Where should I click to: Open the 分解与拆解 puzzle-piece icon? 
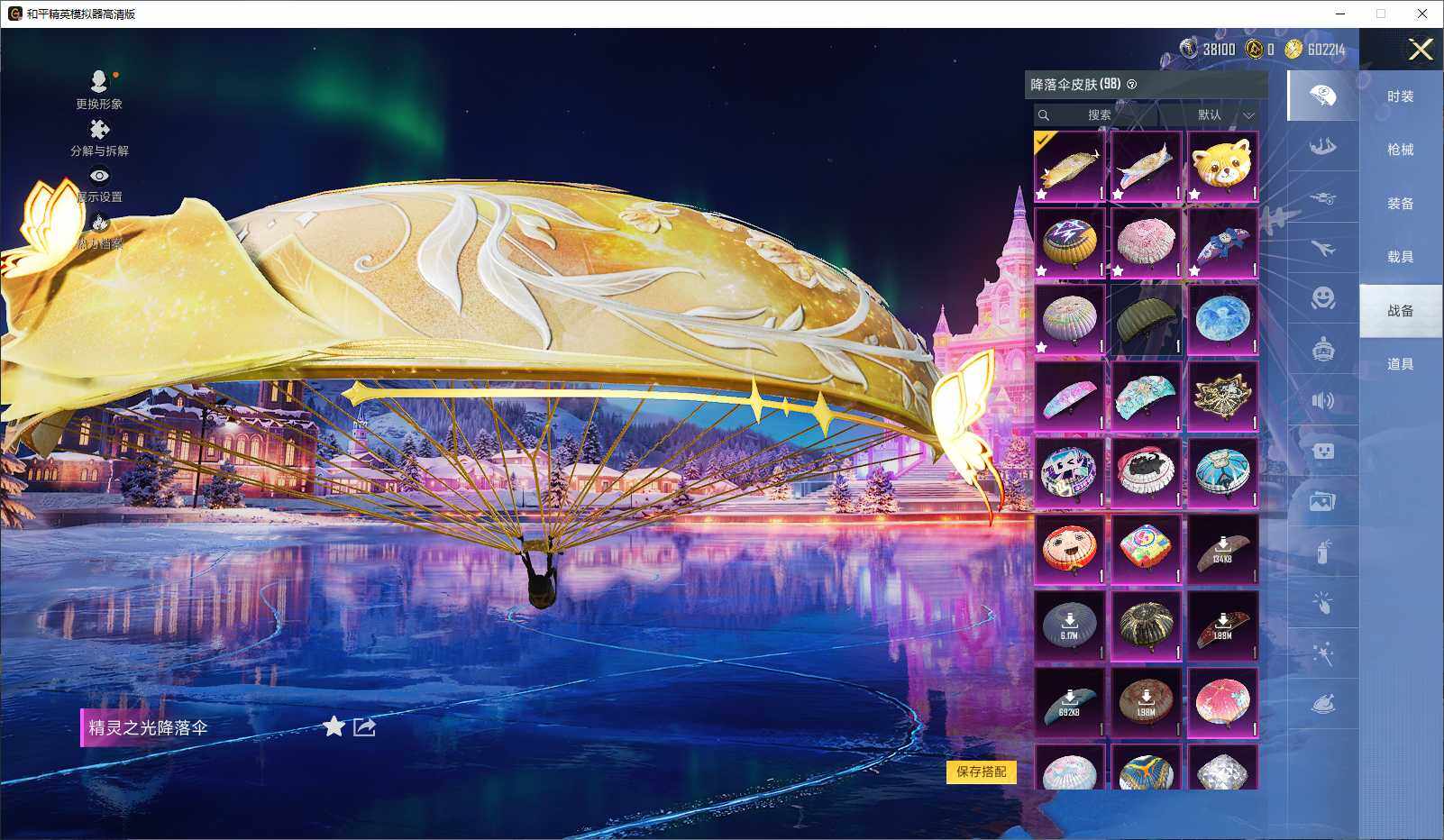pyautogui.click(x=99, y=130)
